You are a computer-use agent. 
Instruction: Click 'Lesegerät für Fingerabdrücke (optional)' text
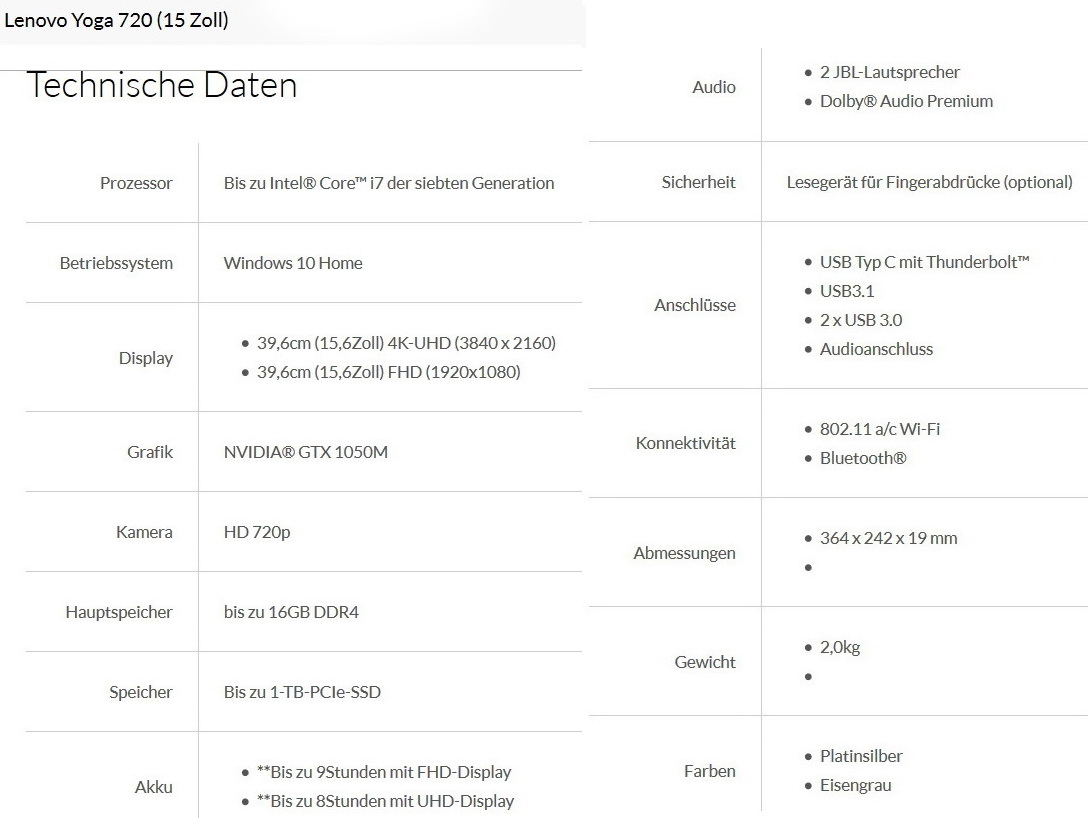929,182
